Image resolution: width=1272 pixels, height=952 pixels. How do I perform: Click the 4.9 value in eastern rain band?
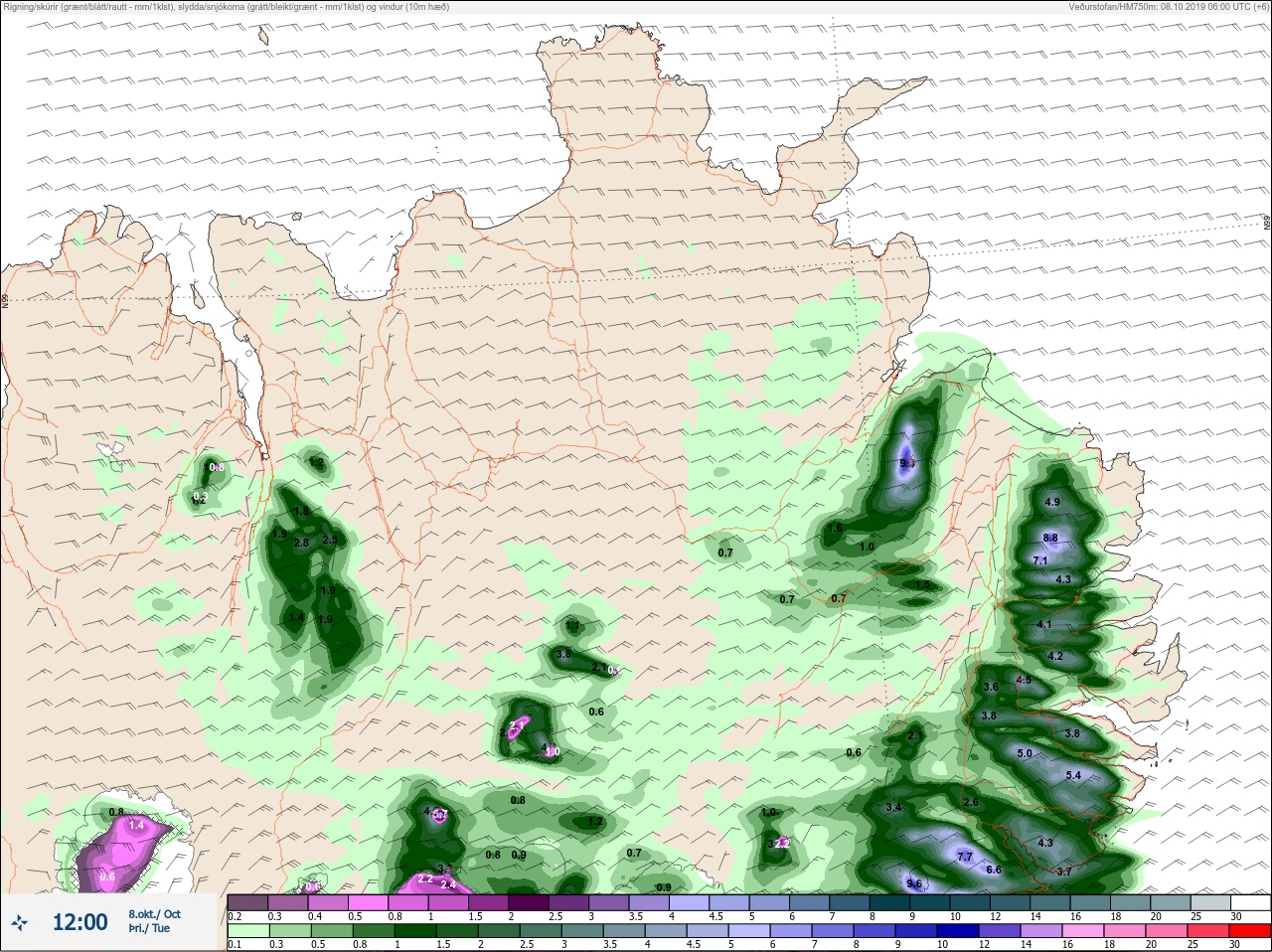tap(1052, 502)
